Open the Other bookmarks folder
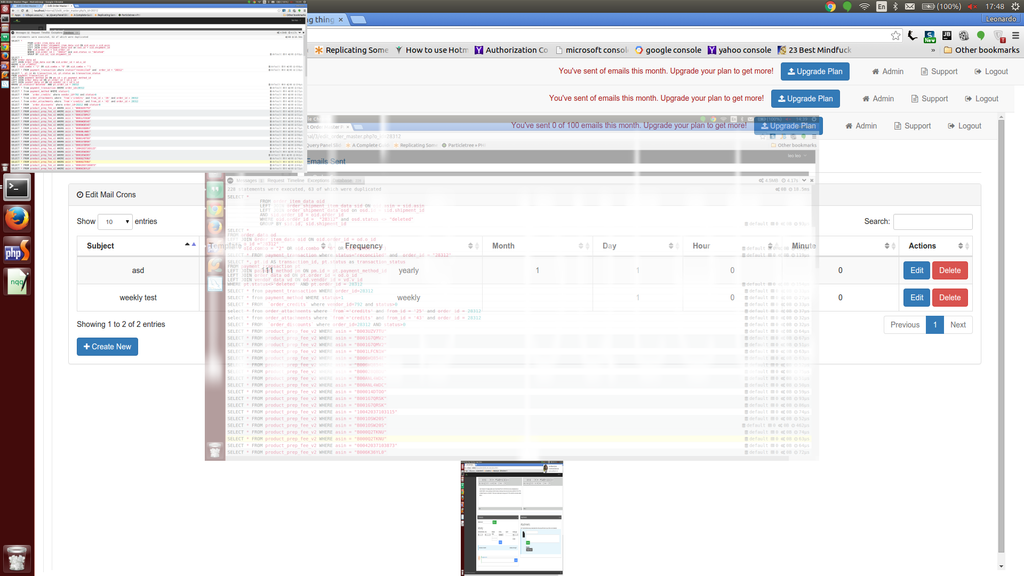The height and width of the screenshot is (576, 1024). 979,50
